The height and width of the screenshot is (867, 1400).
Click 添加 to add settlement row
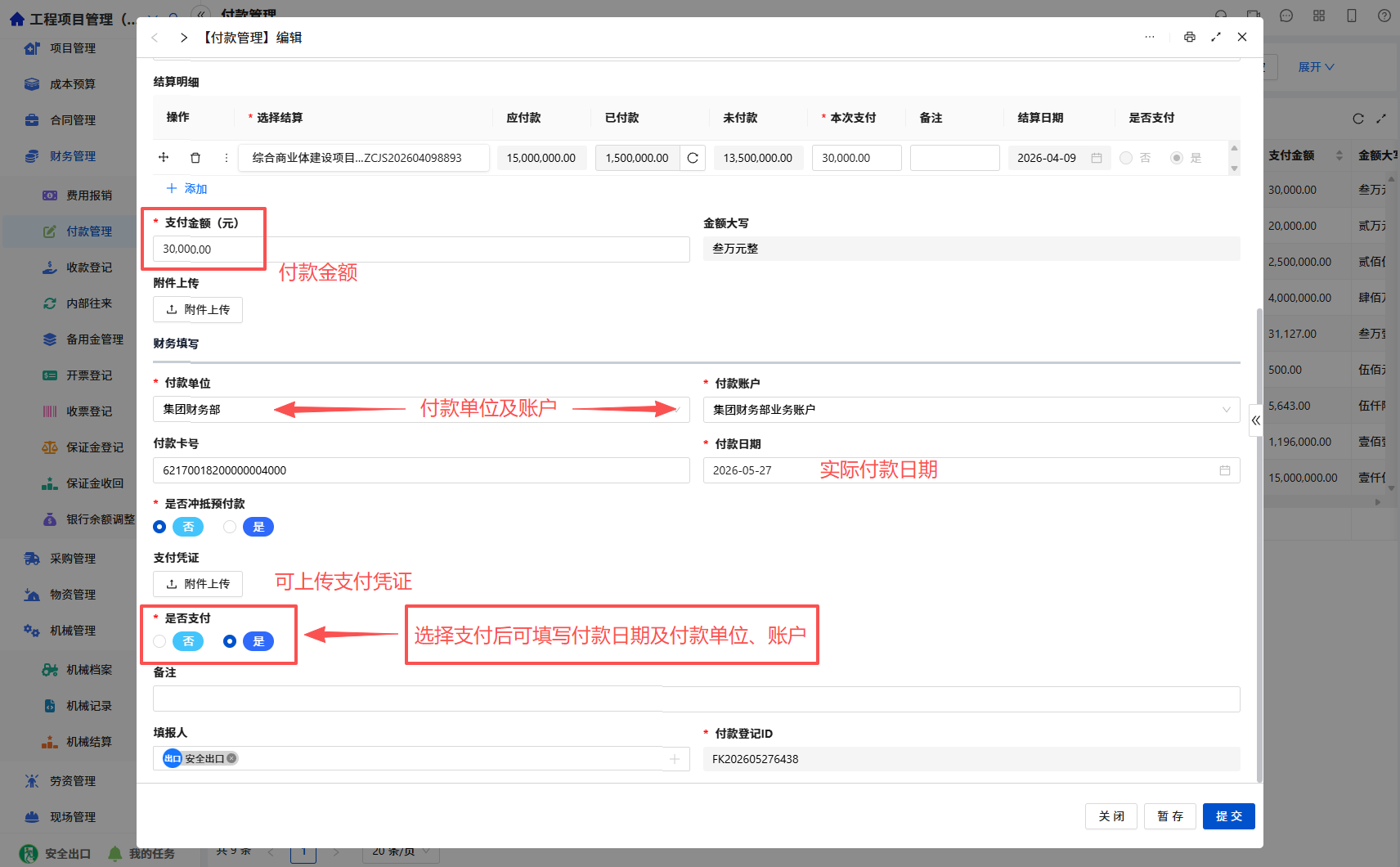coord(186,189)
